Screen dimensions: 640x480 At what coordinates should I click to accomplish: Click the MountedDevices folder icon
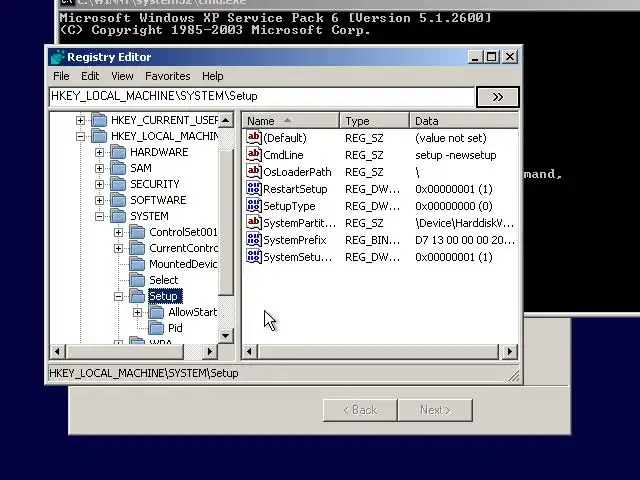(x=138, y=264)
